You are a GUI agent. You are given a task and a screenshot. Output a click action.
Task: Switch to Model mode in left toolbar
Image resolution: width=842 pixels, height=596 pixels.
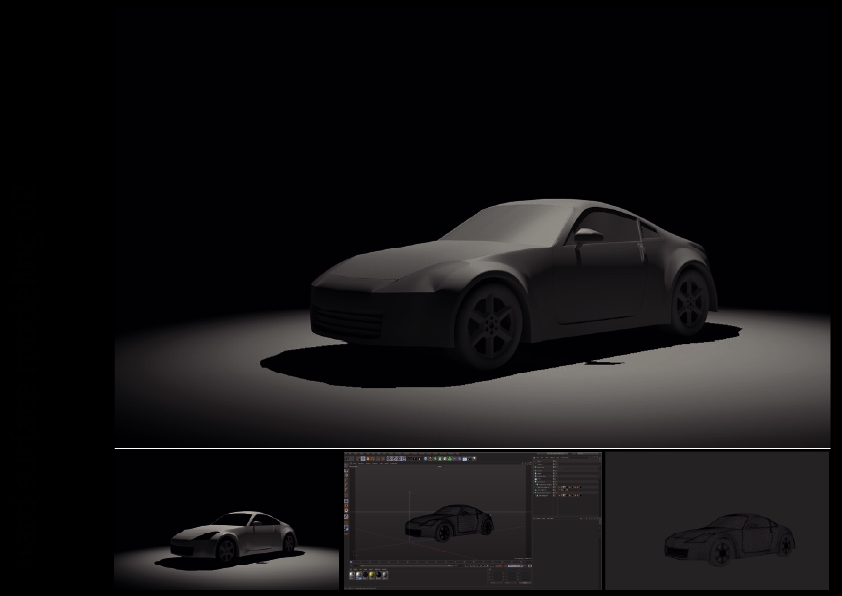coord(346,471)
